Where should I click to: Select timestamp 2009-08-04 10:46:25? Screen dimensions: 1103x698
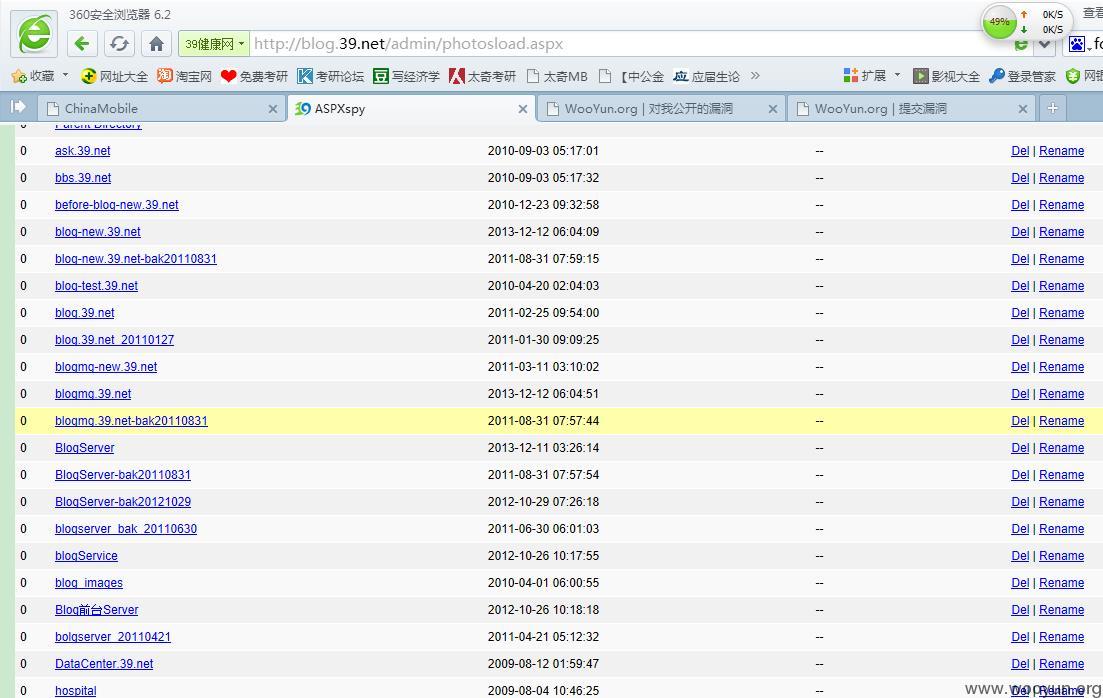tap(543, 690)
